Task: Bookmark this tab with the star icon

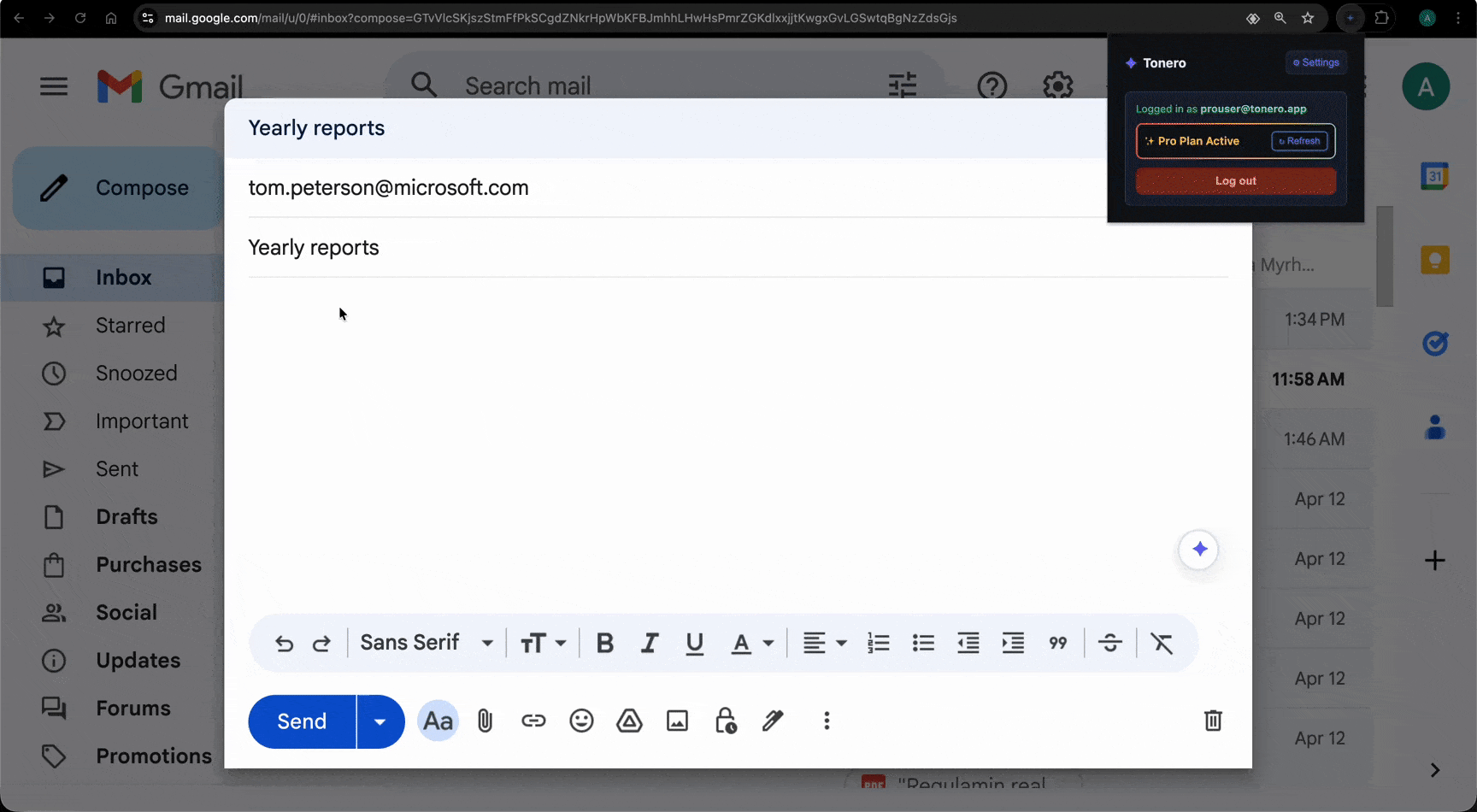Action: pos(1308,18)
